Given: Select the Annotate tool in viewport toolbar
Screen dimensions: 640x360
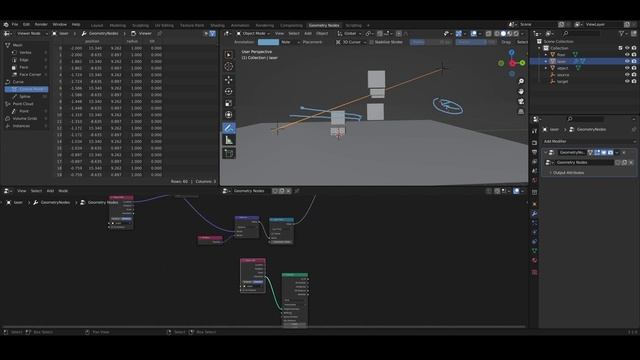Looking at the screenshot, I should (x=229, y=128).
